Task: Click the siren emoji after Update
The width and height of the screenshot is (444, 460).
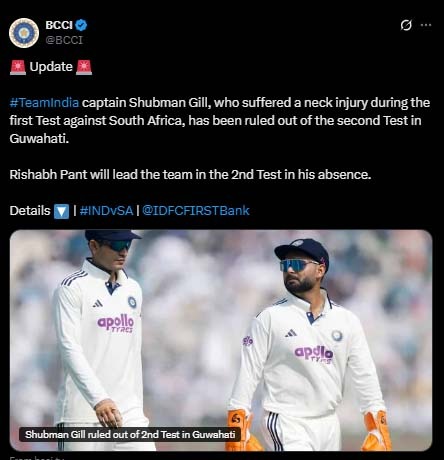Action: tap(84, 67)
